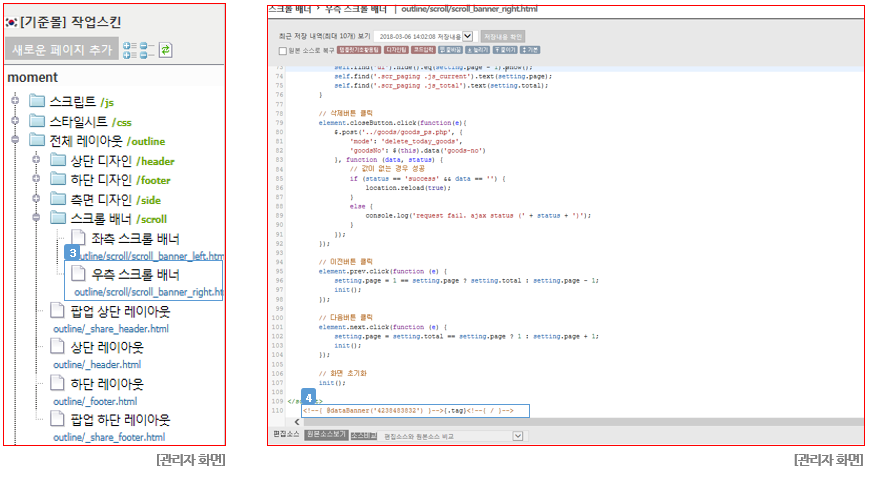Viewport: 884px width, 477px height.
Task: Click the 저장내용 확인 button
Action: 503,37
